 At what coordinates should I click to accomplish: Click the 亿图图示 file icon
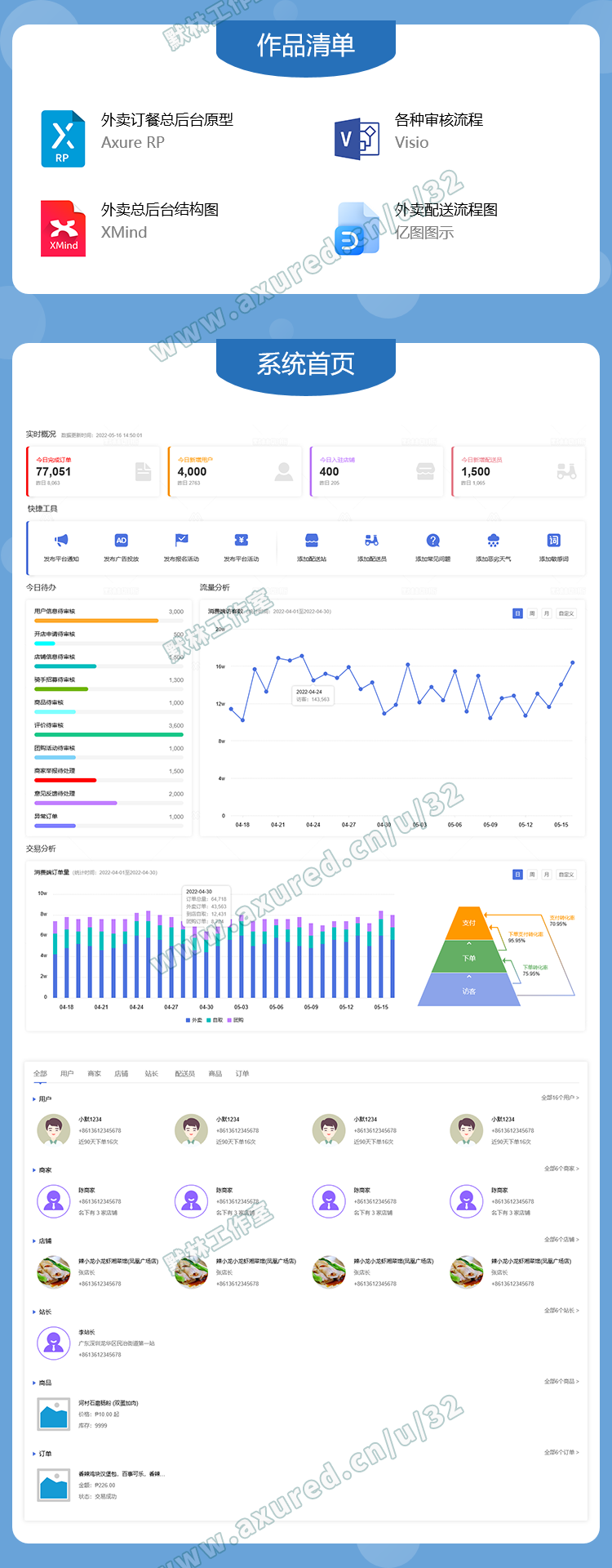click(357, 229)
